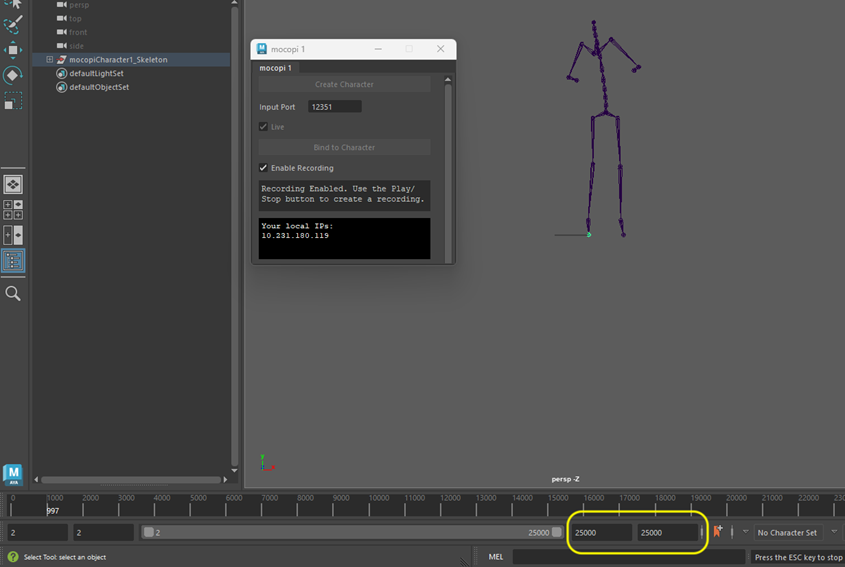The height and width of the screenshot is (567, 845).
Task: Uncheck the Enable Recording checkbox
Action: [264, 168]
